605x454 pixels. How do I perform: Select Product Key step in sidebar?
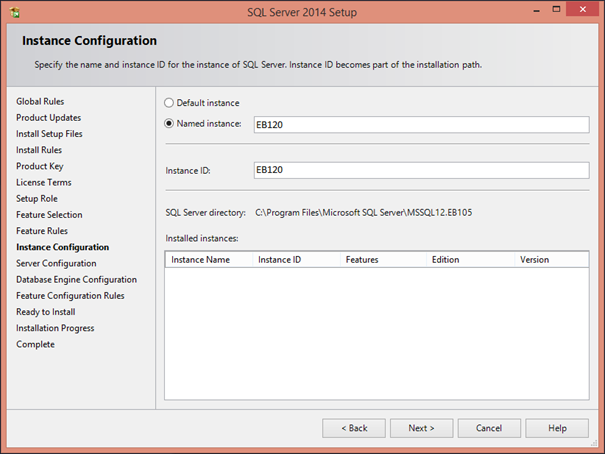click(x=40, y=166)
